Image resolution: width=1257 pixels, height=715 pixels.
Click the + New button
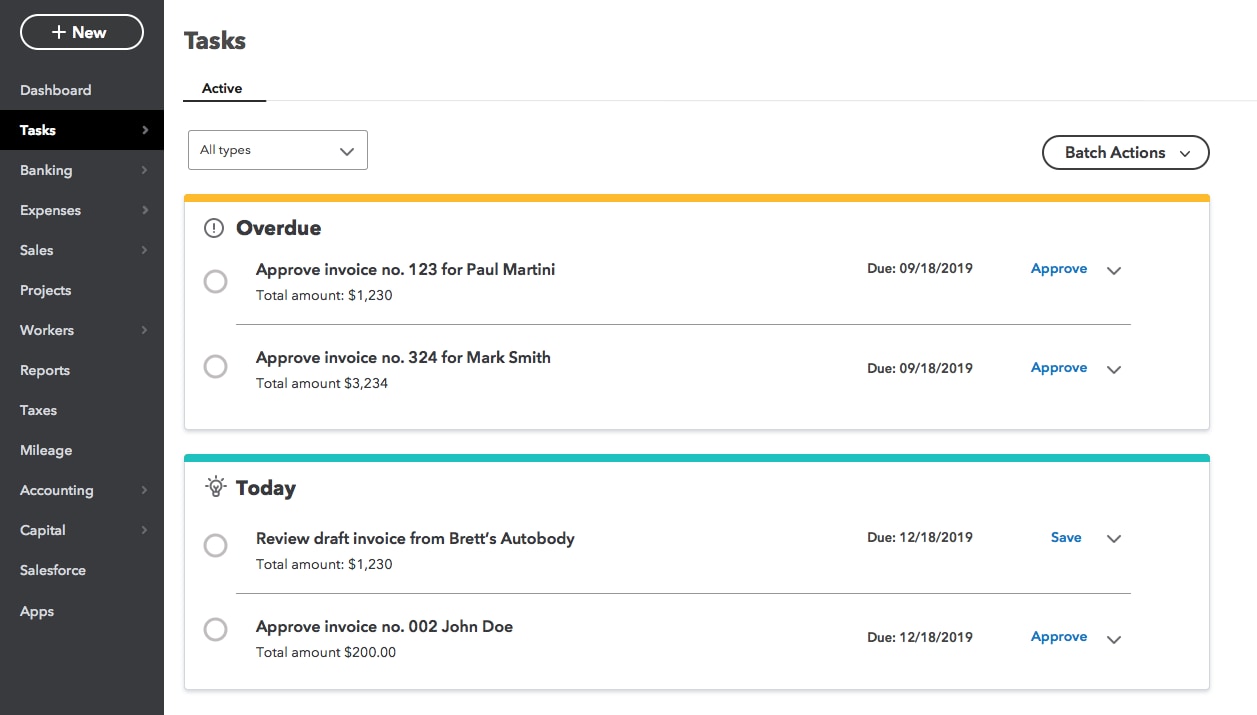82,32
